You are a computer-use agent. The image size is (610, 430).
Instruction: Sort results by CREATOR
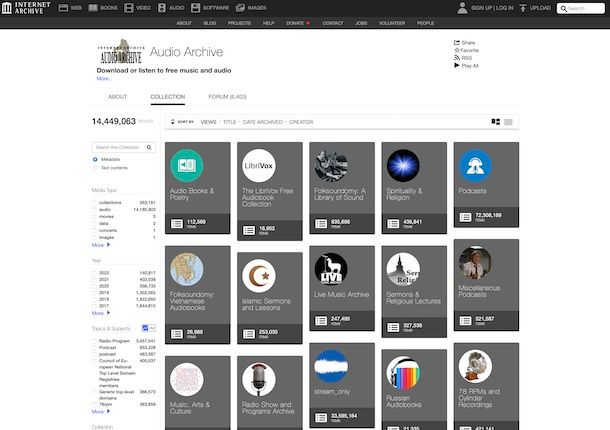[301, 122]
